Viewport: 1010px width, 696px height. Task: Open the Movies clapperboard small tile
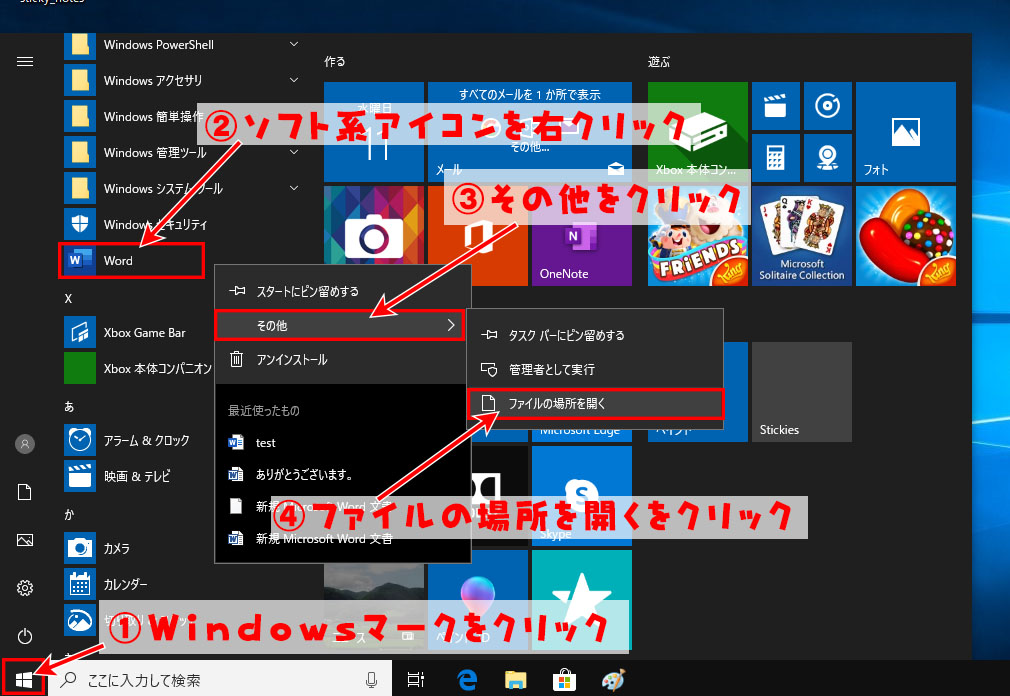coord(776,106)
